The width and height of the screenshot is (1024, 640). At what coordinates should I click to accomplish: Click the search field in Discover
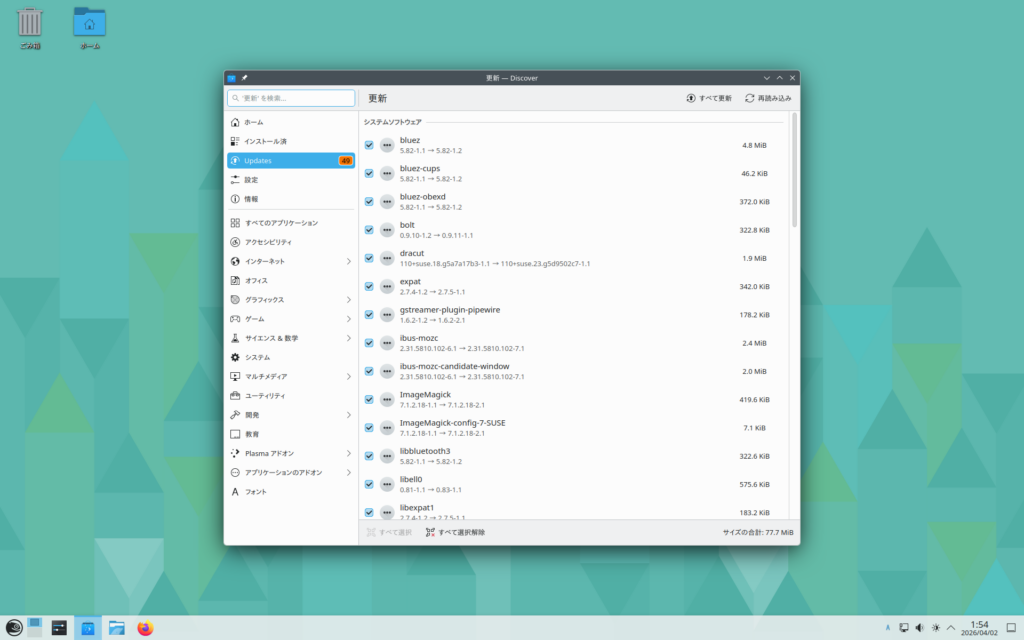point(291,98)
